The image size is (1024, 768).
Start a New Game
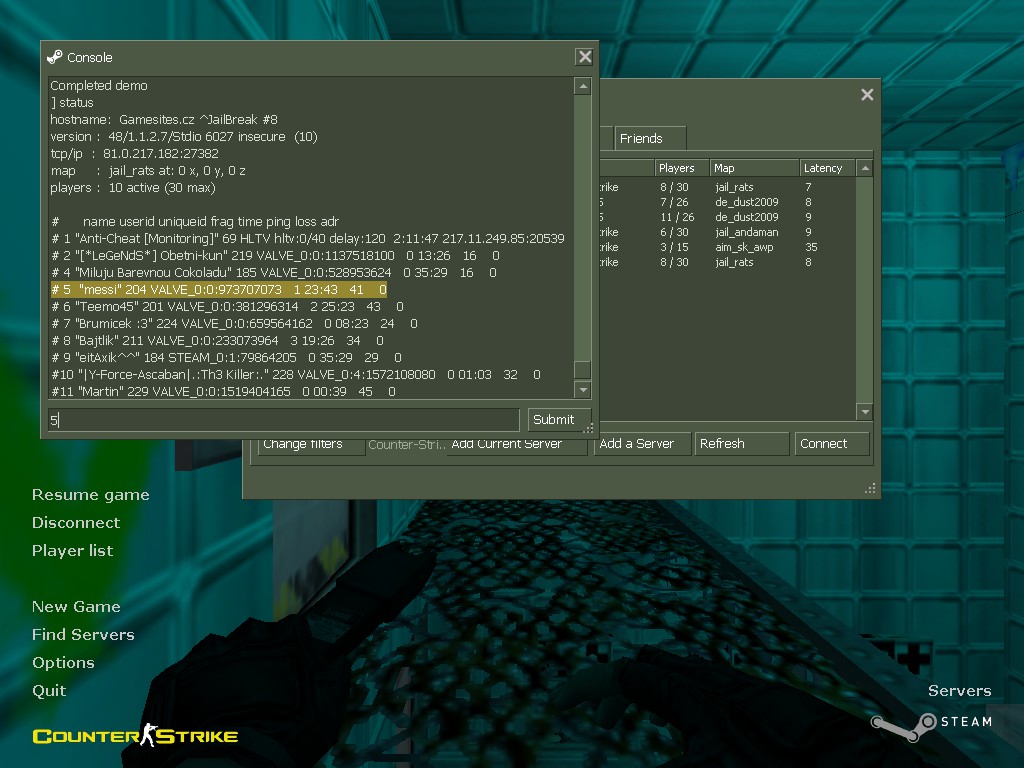click(x=76, y=607)
